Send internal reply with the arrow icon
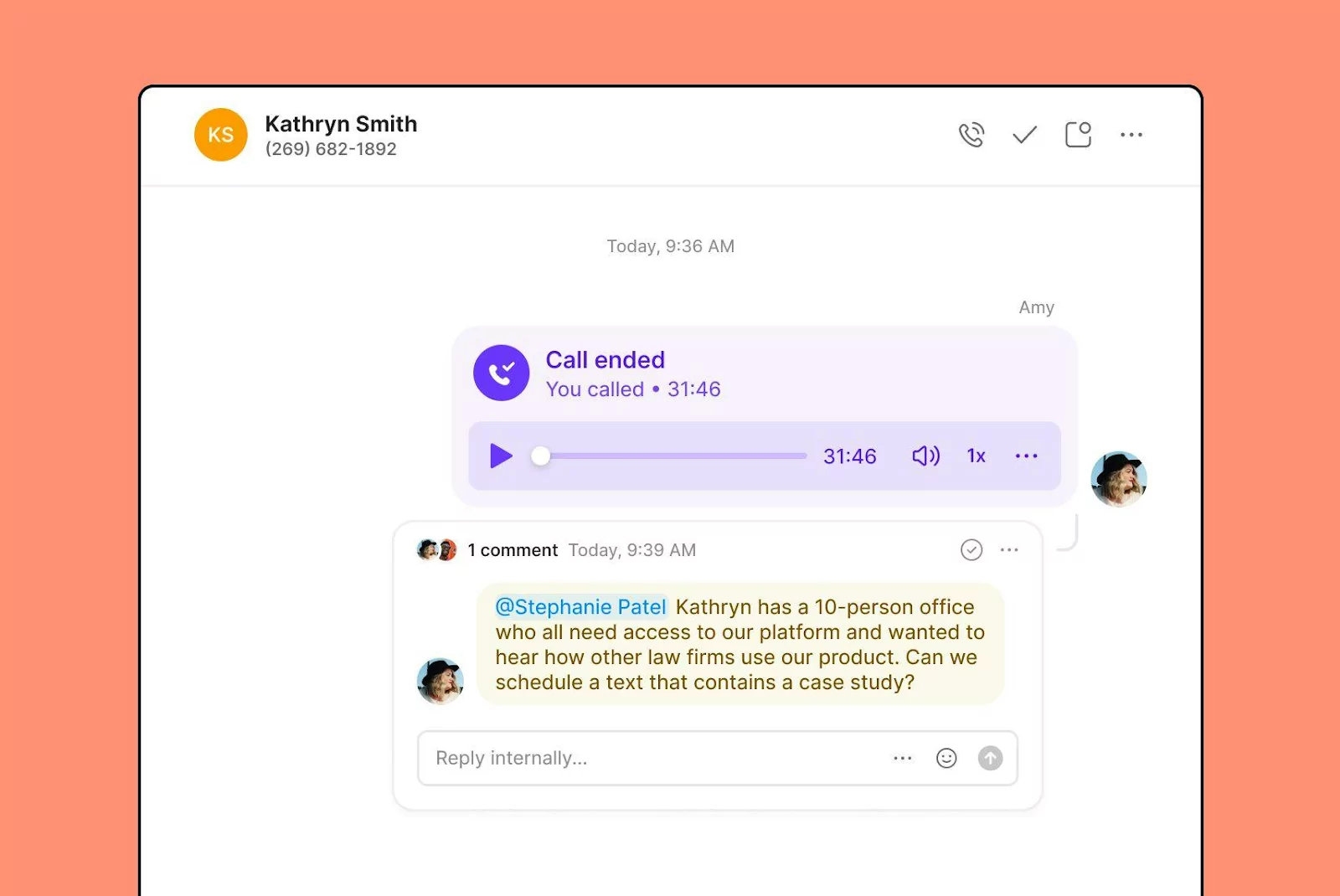 click(989, 758)
